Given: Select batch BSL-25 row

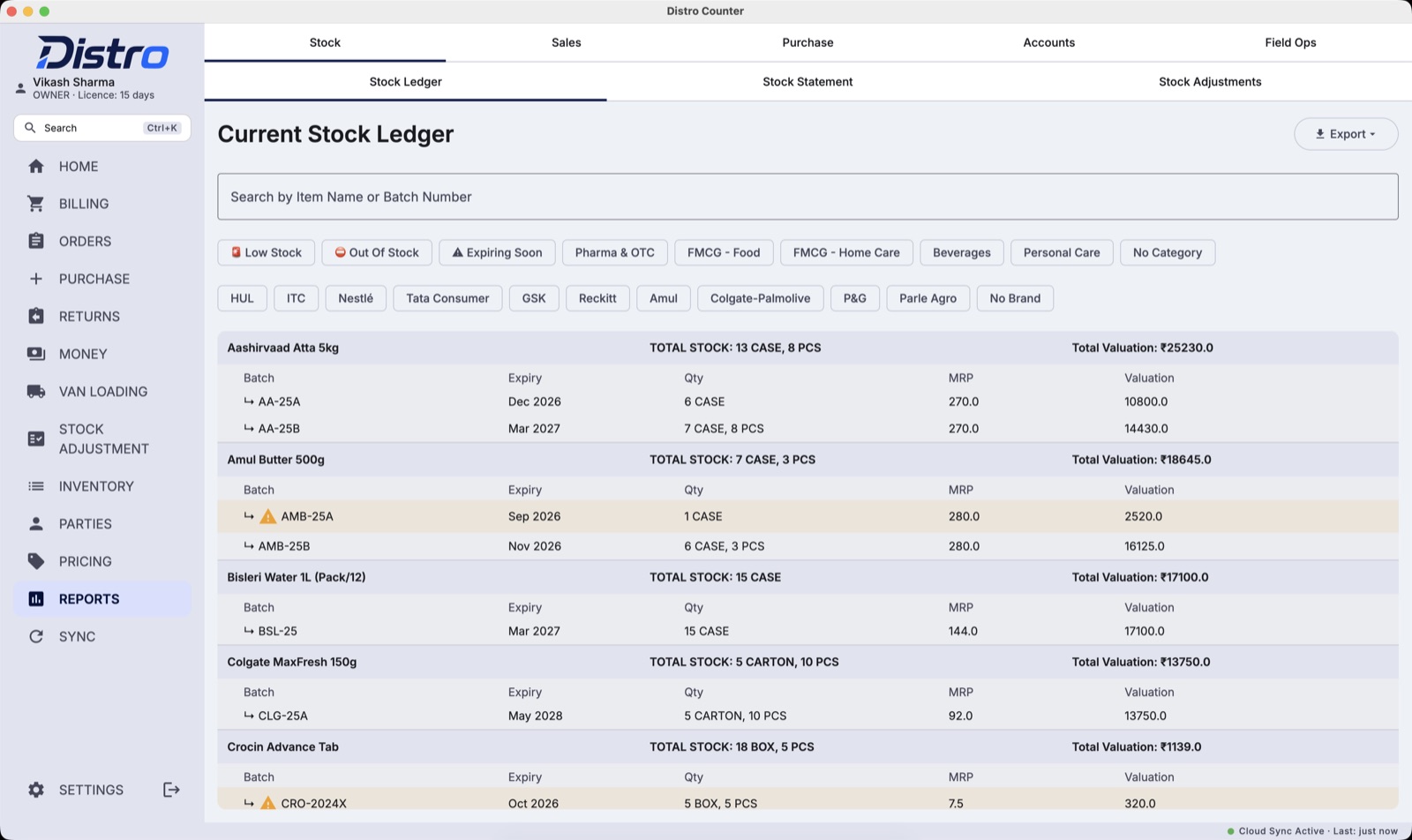Looking at the screenshot, I should (807, 631).
